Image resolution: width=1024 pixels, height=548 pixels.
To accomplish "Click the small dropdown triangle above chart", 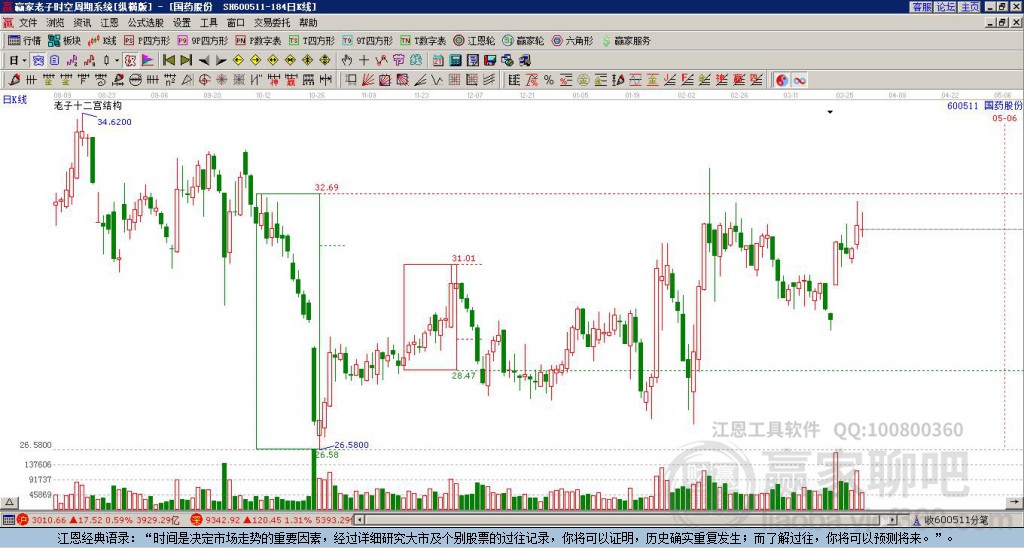I will [x=830, y=112].
